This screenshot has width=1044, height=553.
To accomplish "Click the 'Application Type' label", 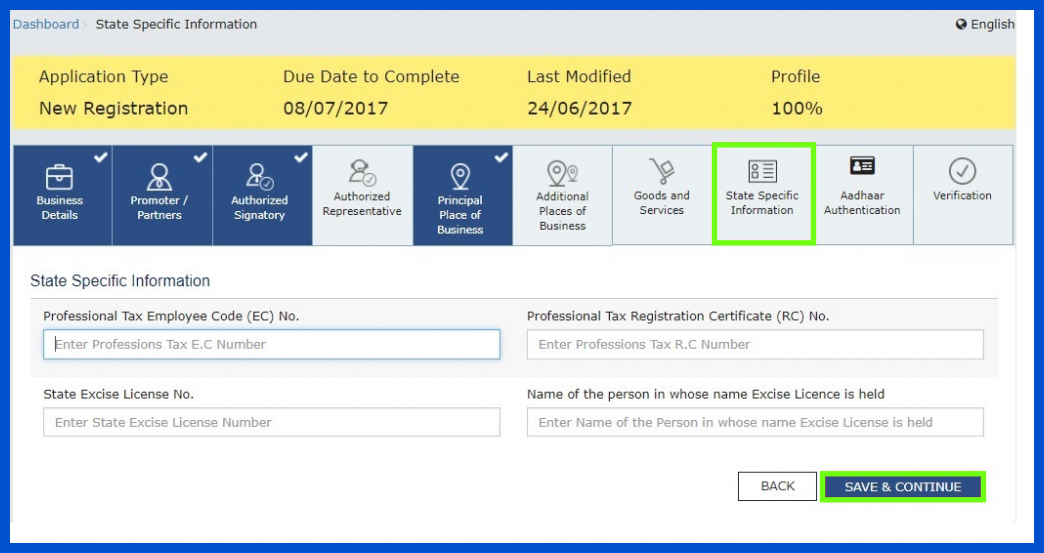I will 103,77.
